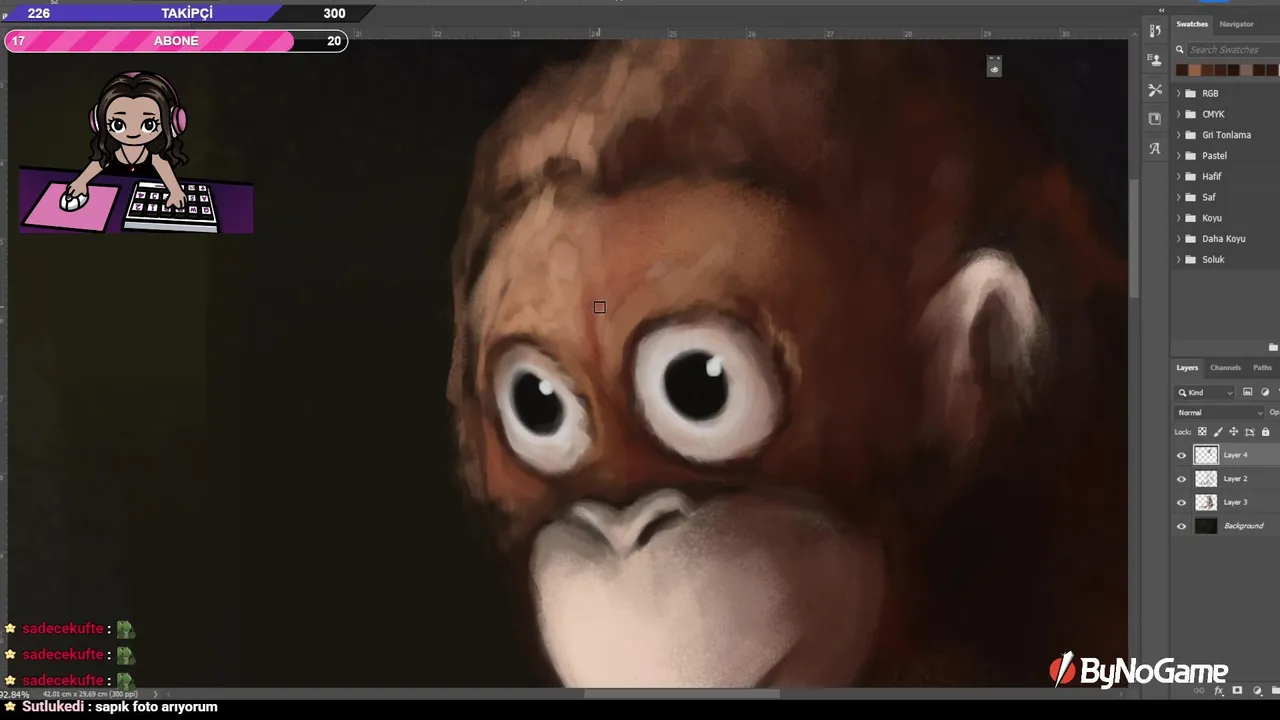The width and height of the screenshot is (1280, 720).
Task: Expand the collapsed panel dock with the double-arrow icon
Action: 1161,10
